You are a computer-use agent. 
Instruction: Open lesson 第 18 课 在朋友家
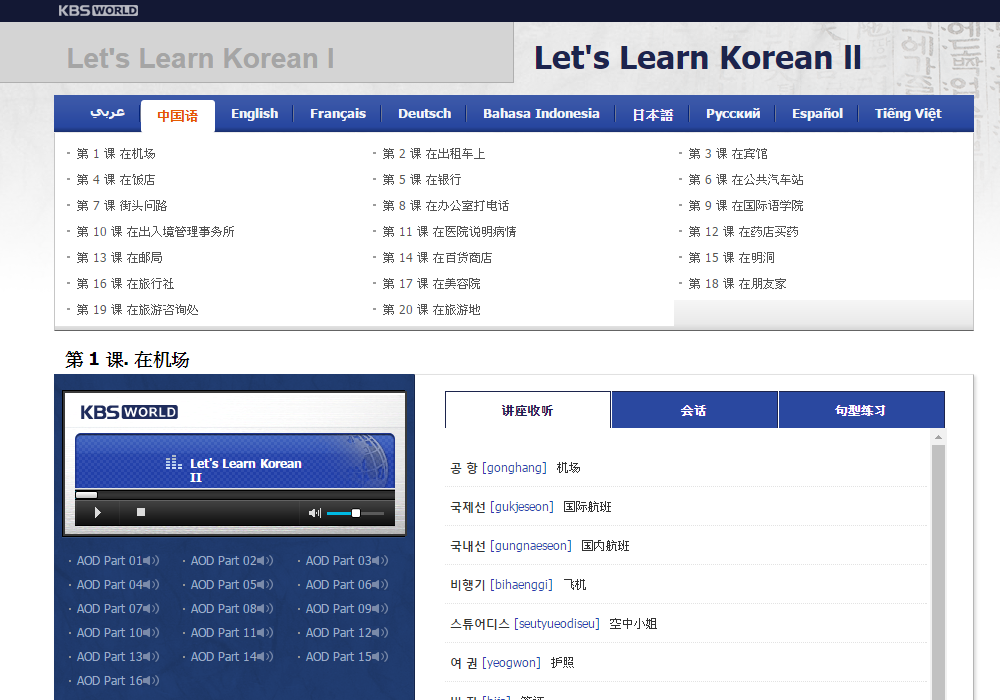738,284
